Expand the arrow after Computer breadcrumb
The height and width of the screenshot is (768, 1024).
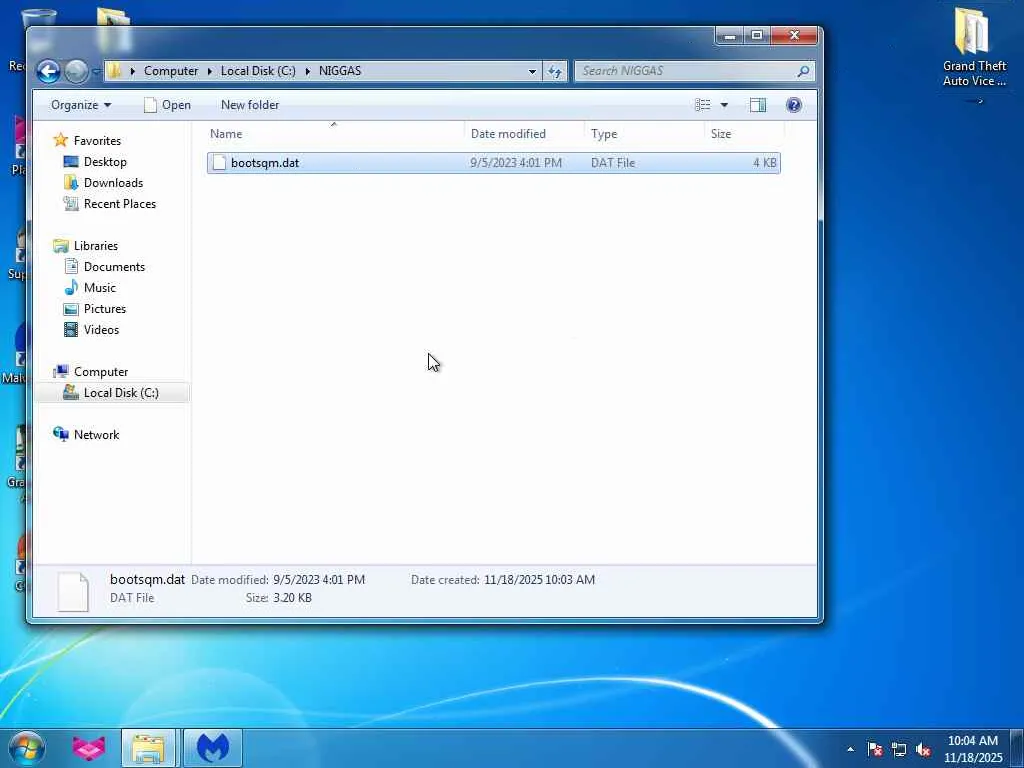pyautogui.click(x=210, y=71)
